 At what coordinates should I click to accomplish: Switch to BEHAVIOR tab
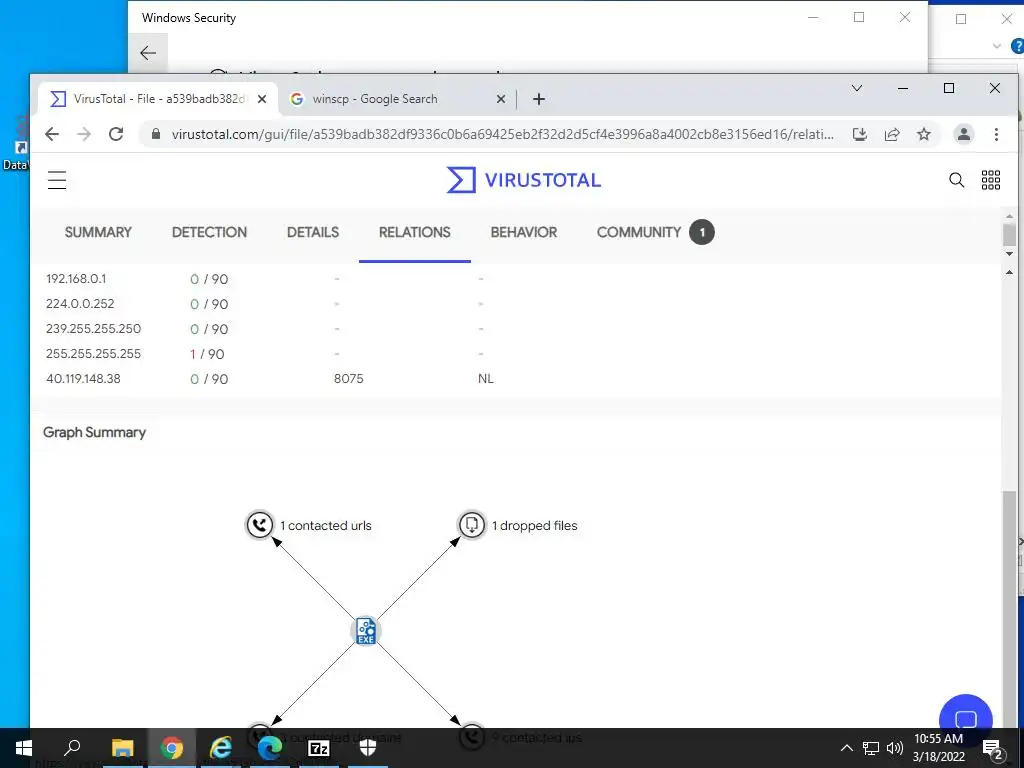pyautogui.click(x=524, y=232)
